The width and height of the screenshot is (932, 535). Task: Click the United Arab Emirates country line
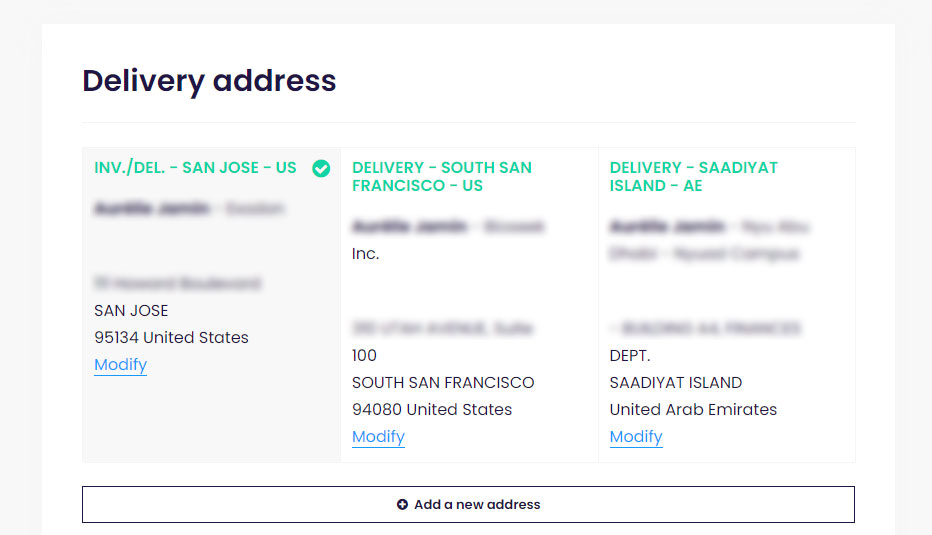pyautogui.click(x=693, y=409)
